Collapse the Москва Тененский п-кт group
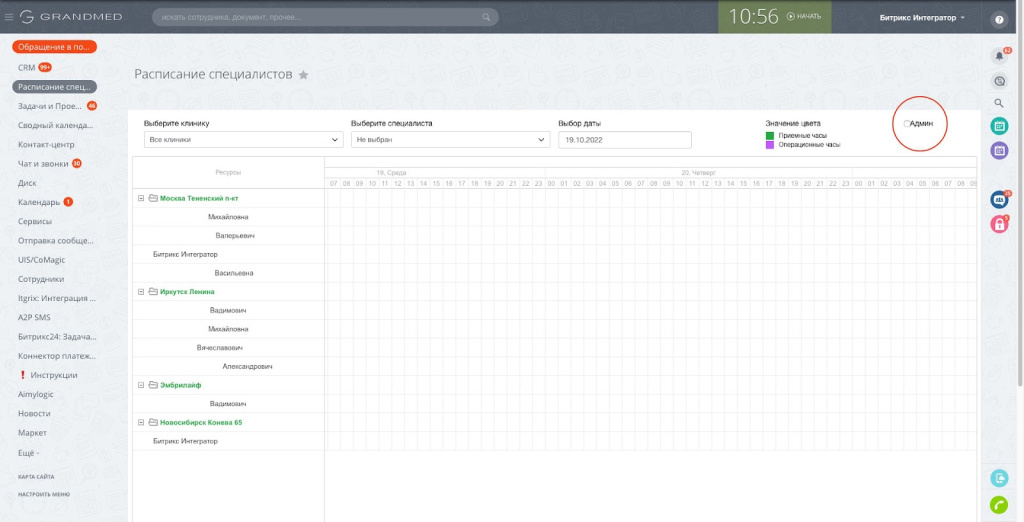Screen dimensions: 1024x522 141,198
